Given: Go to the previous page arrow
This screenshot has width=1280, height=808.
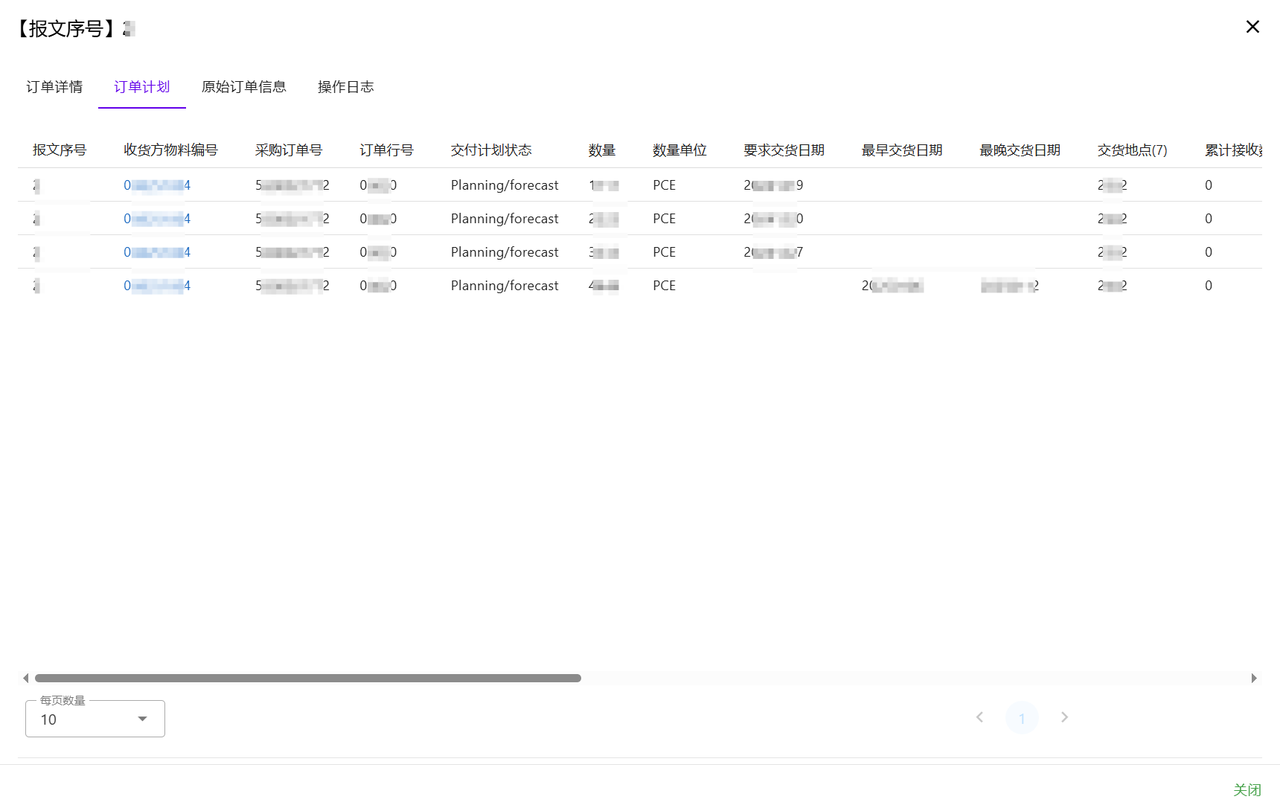Looking at the screenshot, I should click(x=980, y=717).
